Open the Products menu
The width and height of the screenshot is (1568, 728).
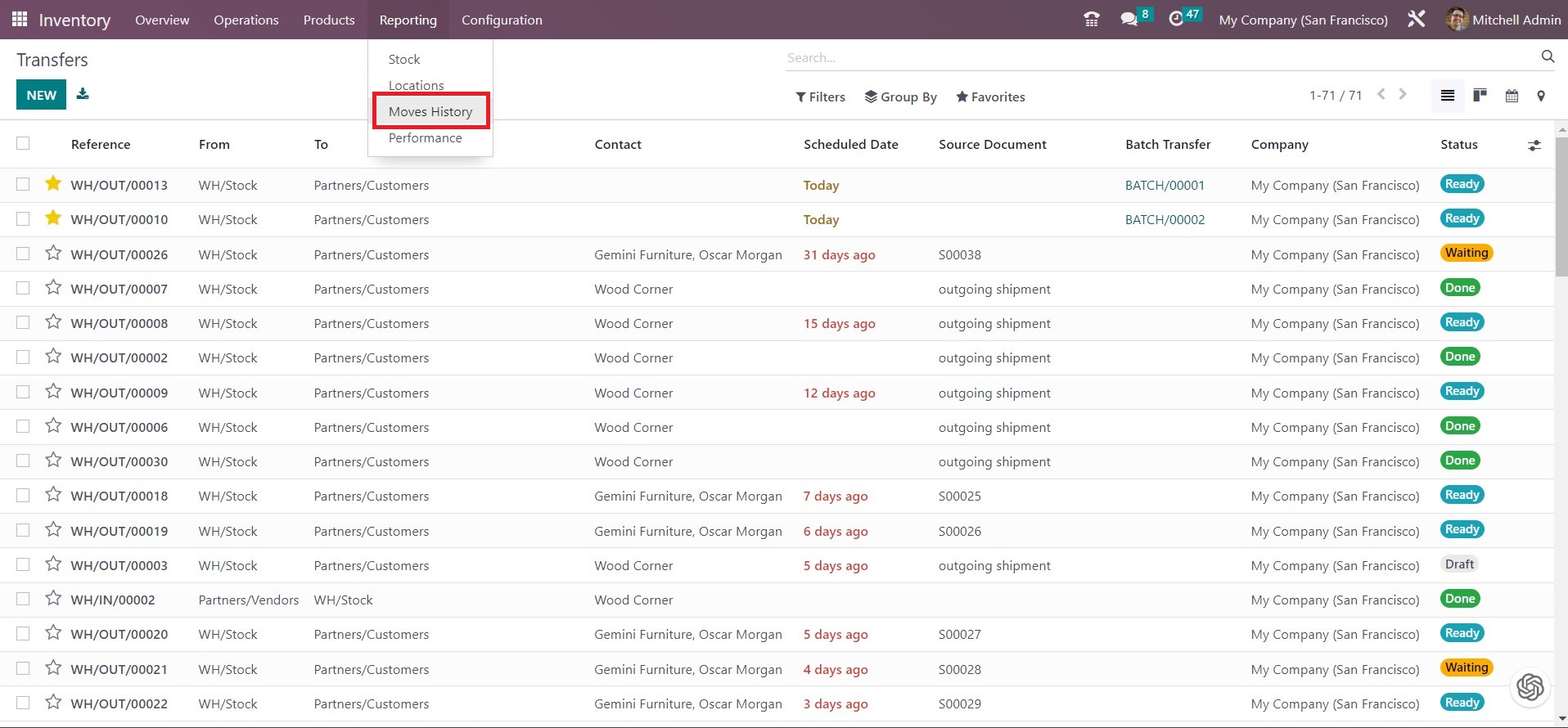329,20
